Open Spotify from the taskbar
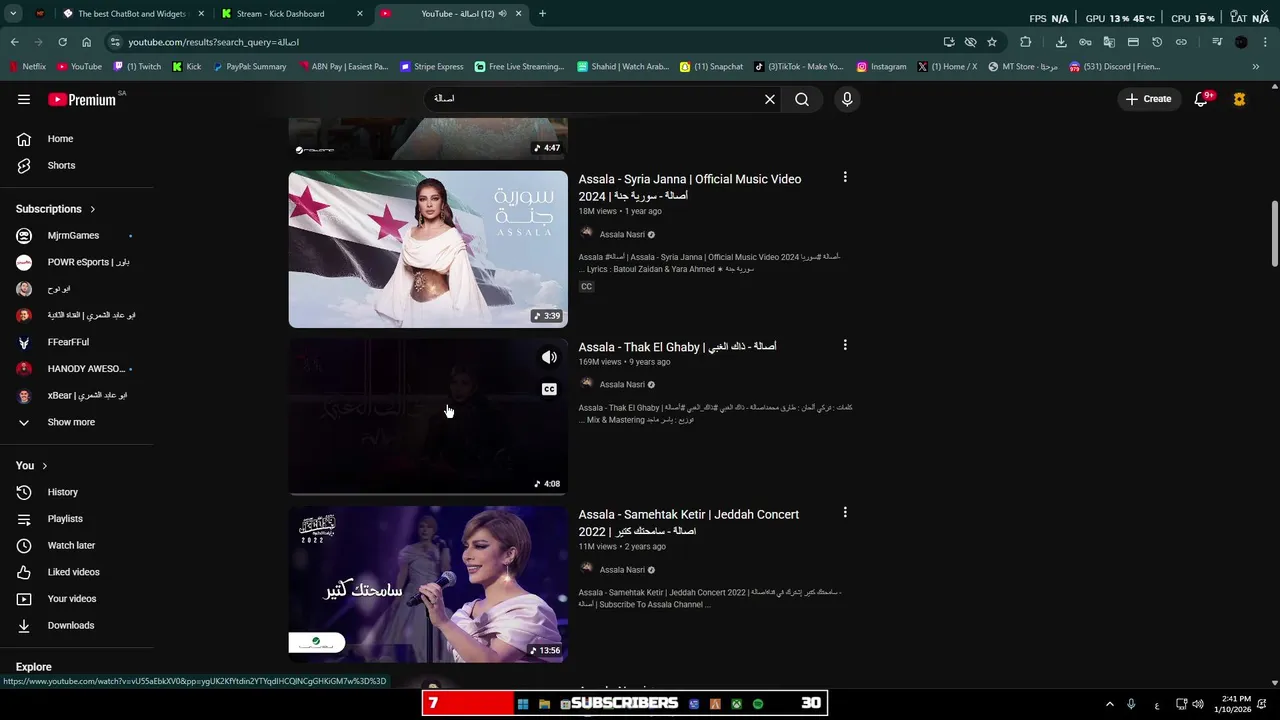The width and height of the screenshot is (1280, 720). tap(758, 704)
